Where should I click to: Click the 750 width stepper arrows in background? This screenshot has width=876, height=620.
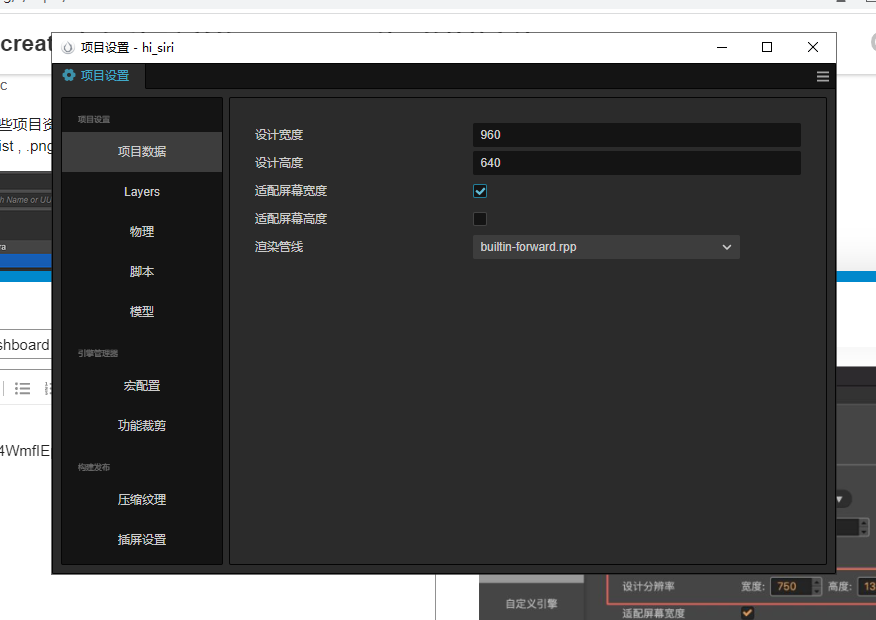[x=817, y=586]
